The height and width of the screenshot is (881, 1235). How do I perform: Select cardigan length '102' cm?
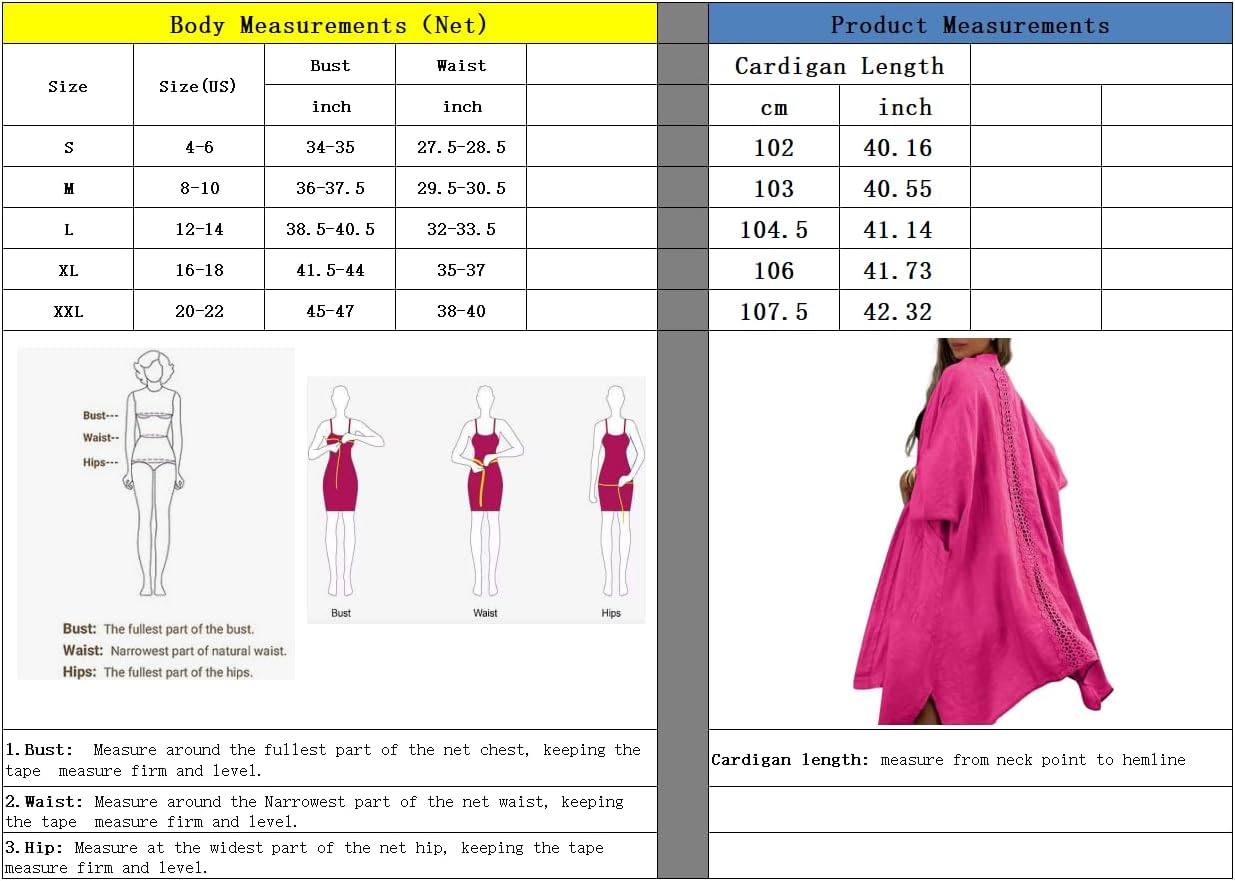click(x=774, y=147)
